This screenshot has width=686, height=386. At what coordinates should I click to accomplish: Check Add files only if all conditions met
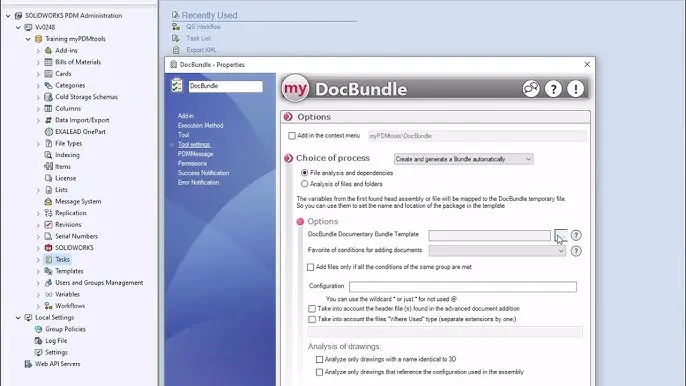click(x=311, y=267)
